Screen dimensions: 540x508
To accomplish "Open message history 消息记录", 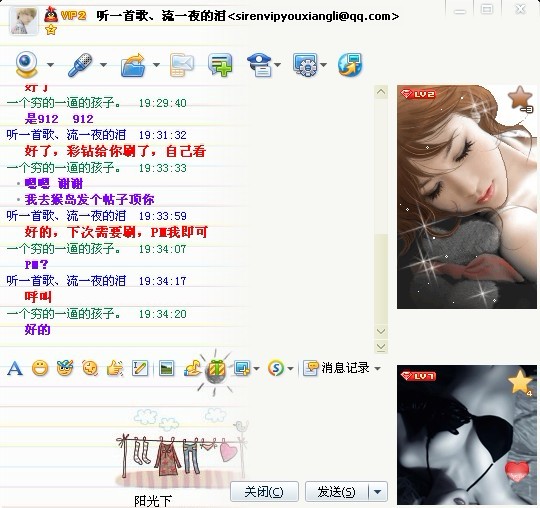I will [x=336, y=368].
